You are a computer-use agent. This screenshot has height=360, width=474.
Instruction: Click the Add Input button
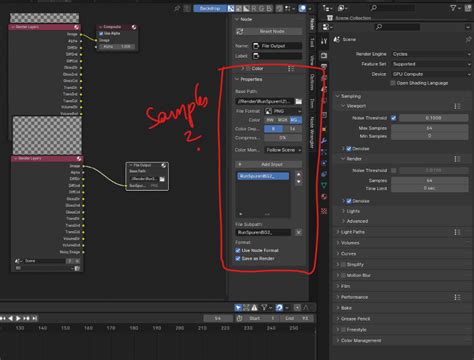269,164
